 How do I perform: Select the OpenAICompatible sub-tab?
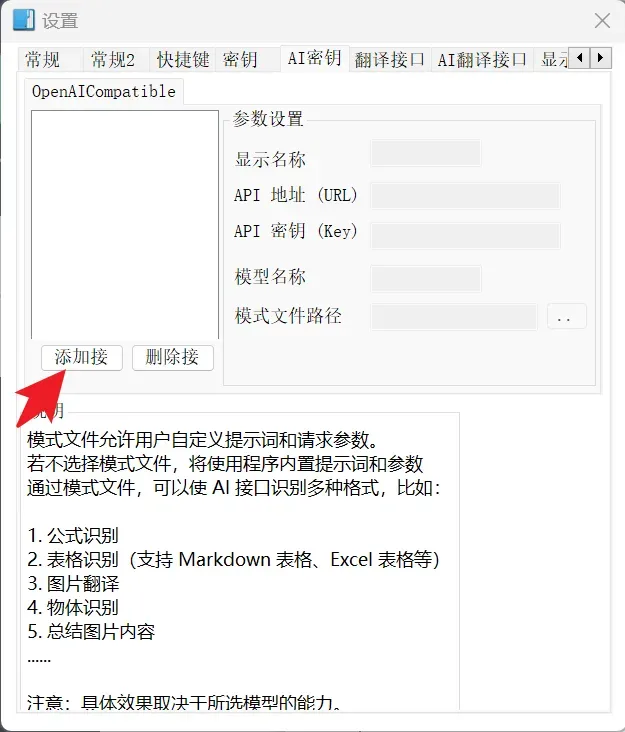pos(104,92)
